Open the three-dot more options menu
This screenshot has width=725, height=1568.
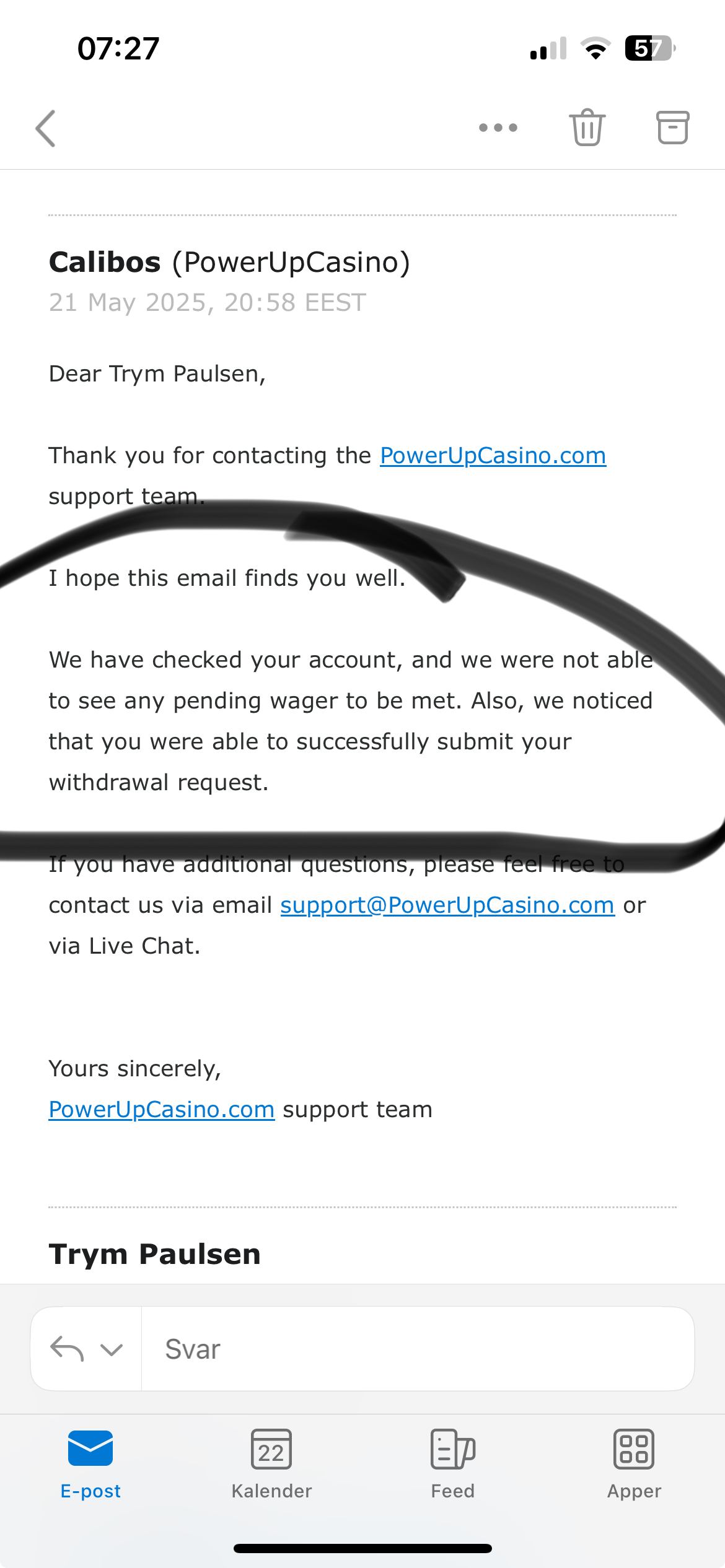[498, 128]
